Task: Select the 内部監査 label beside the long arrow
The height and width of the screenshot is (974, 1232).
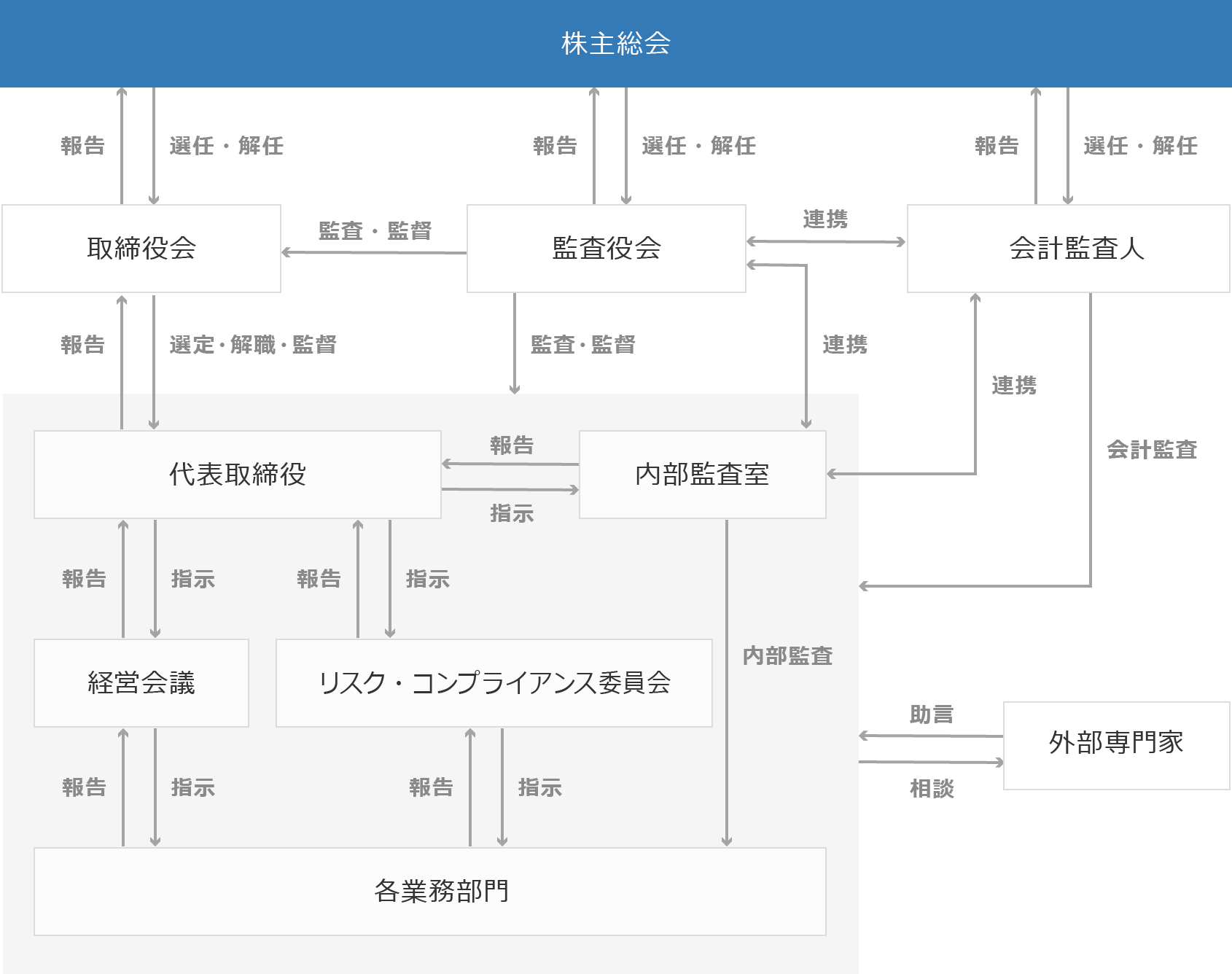Action: tap(787, 656)
